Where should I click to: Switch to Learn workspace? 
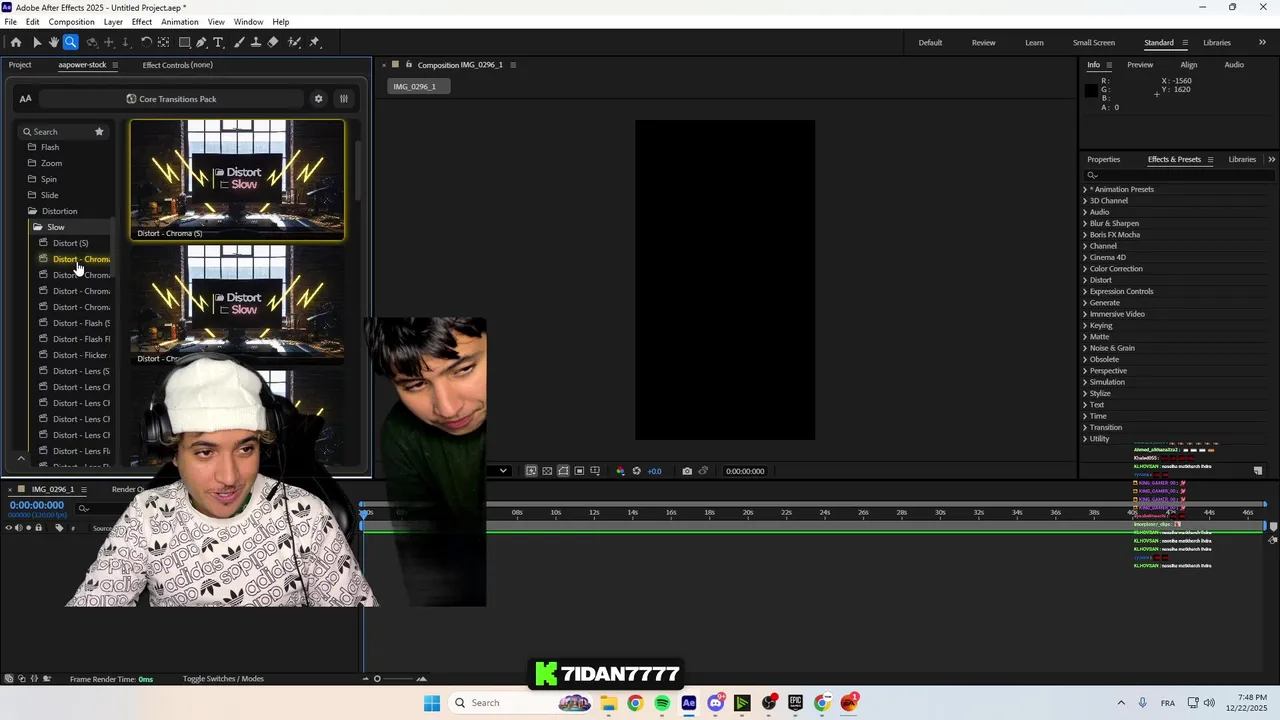pyautogui.click(x=1034, y=42)
